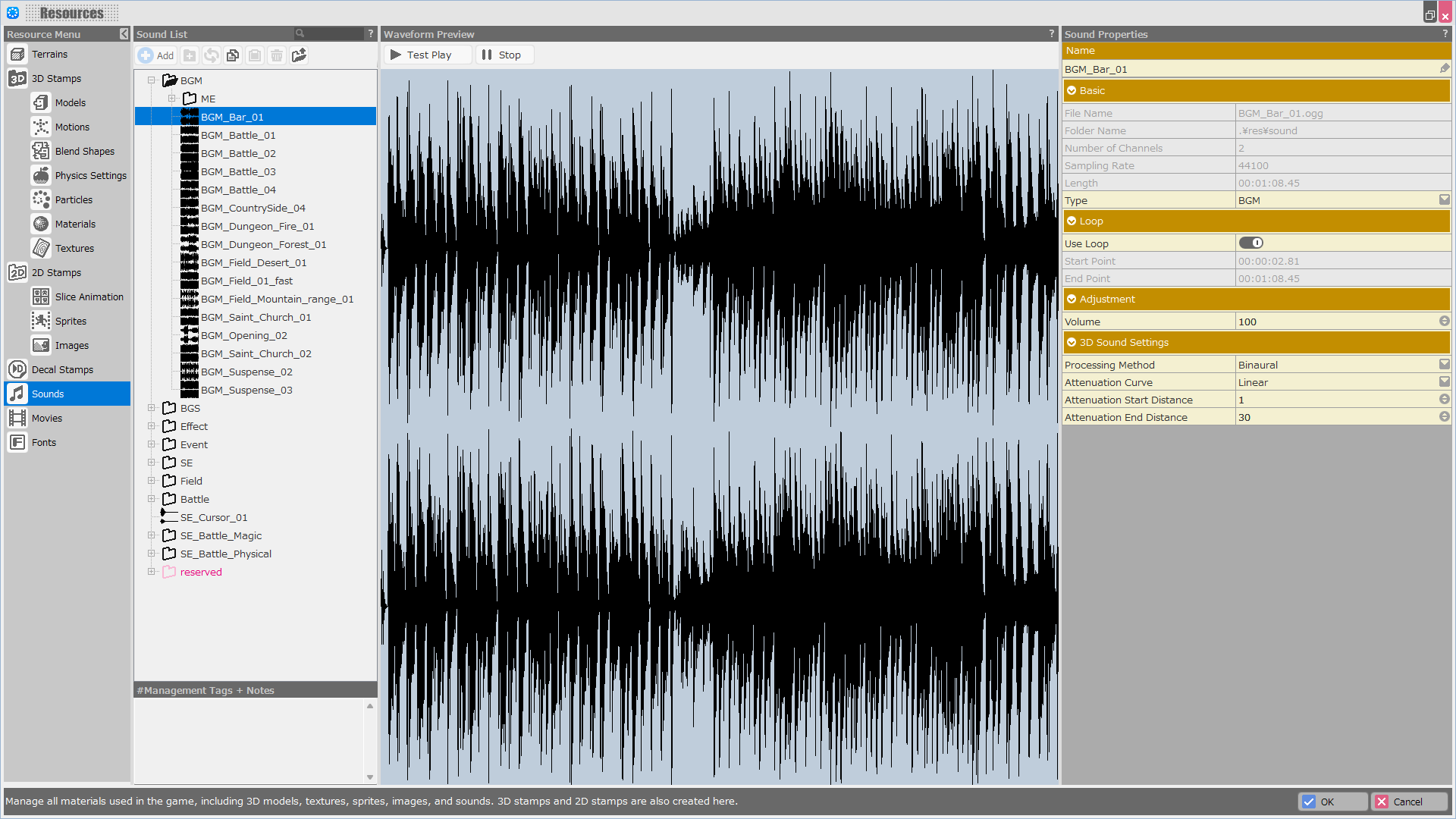Open the Type dropdown set to BGM
Image resolution: width=1456 pixels, height=819 pixels.
[1444, 200]
